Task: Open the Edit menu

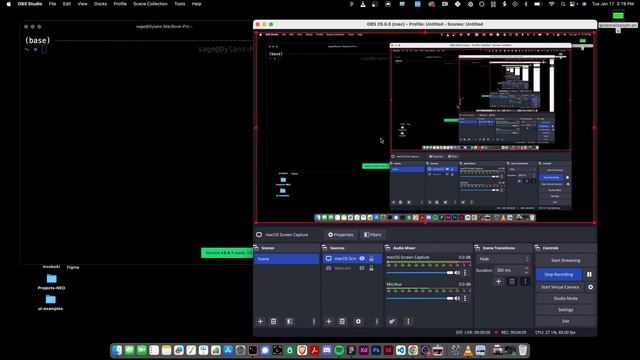Action: 67,4
